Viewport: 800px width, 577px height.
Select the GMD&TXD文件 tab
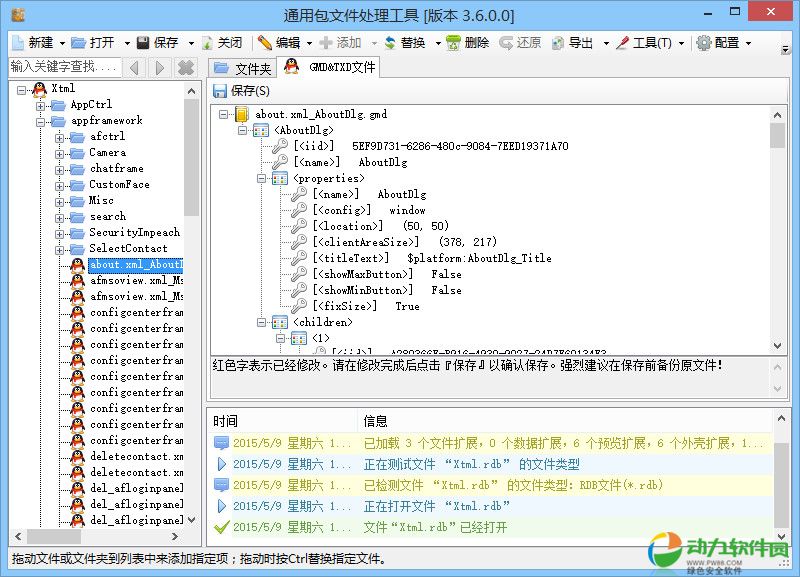(330, 67)
